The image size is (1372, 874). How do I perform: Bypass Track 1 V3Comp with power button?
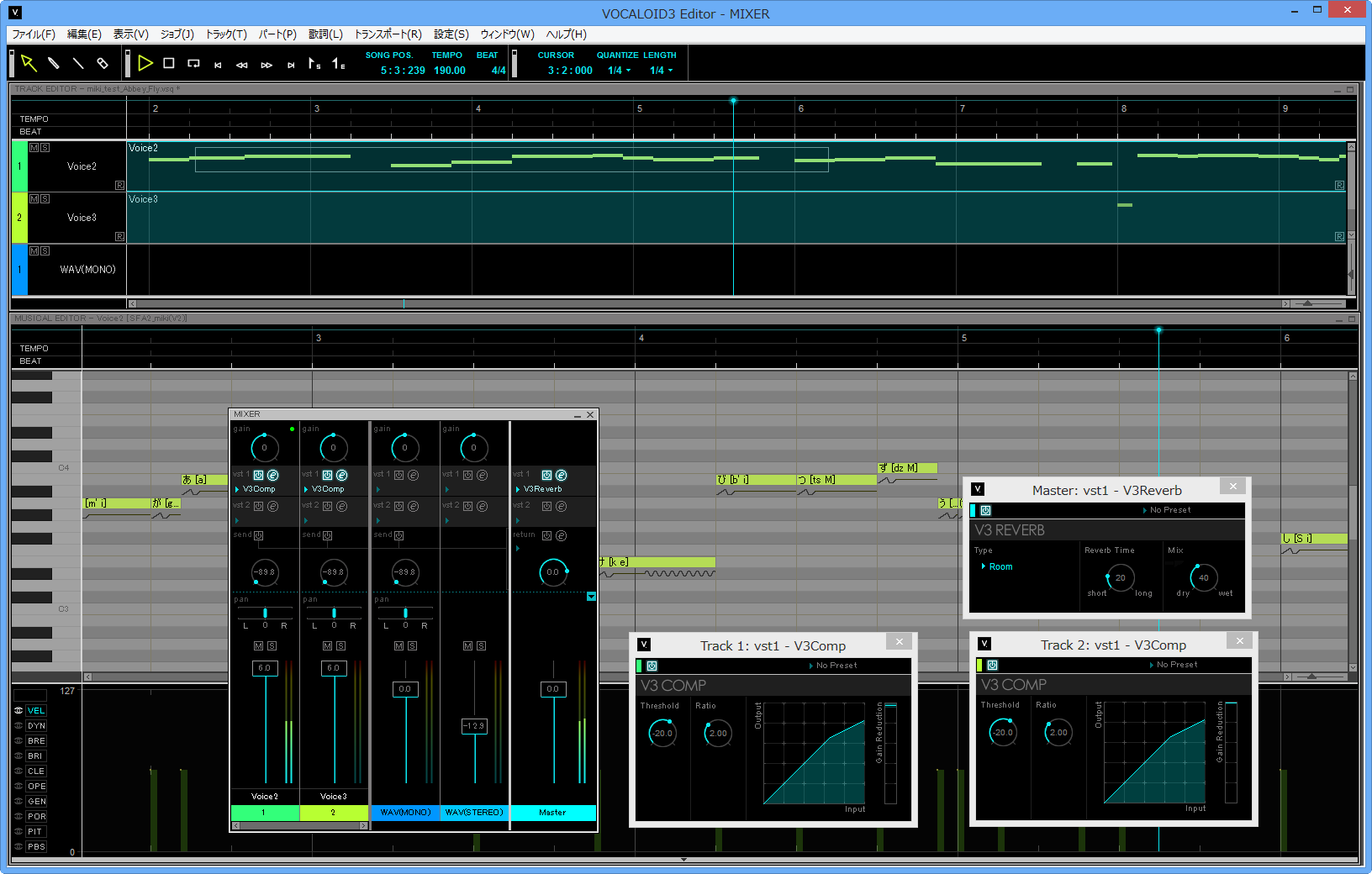coord(652,666)
